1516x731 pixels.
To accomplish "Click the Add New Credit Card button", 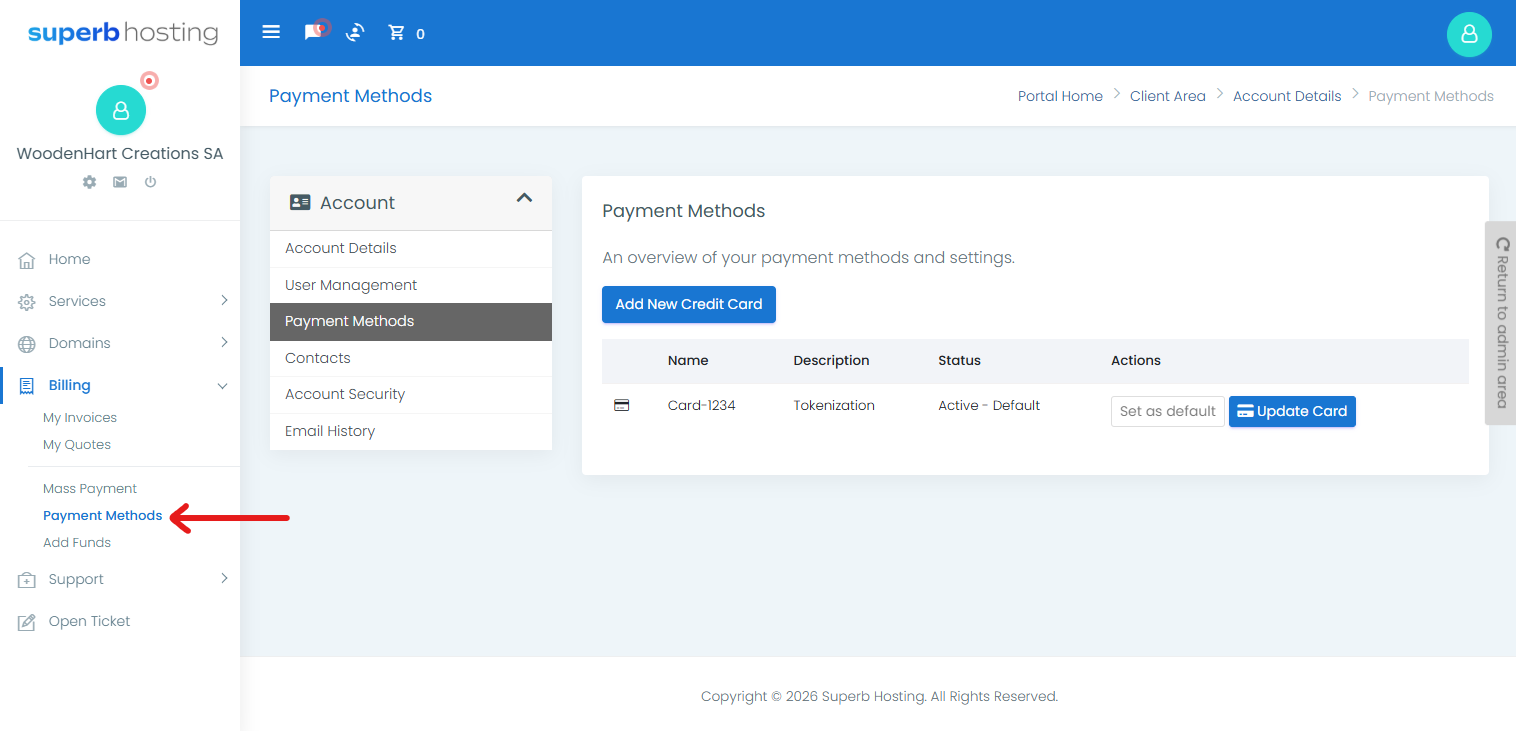I will click(689, 304).
